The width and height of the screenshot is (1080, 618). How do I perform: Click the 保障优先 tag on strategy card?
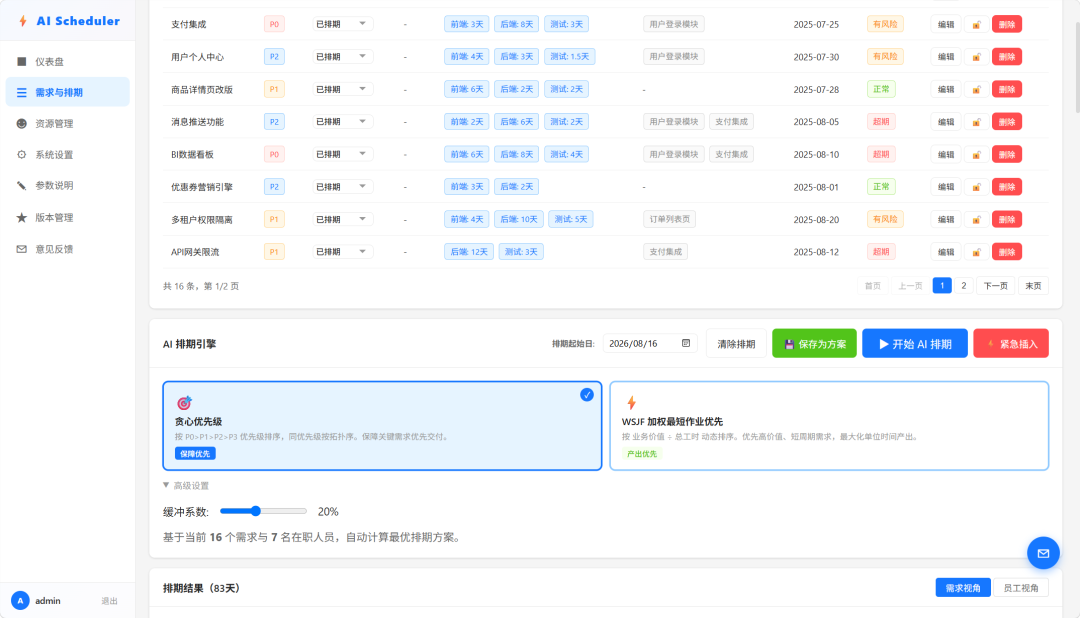tap(195, 453)
